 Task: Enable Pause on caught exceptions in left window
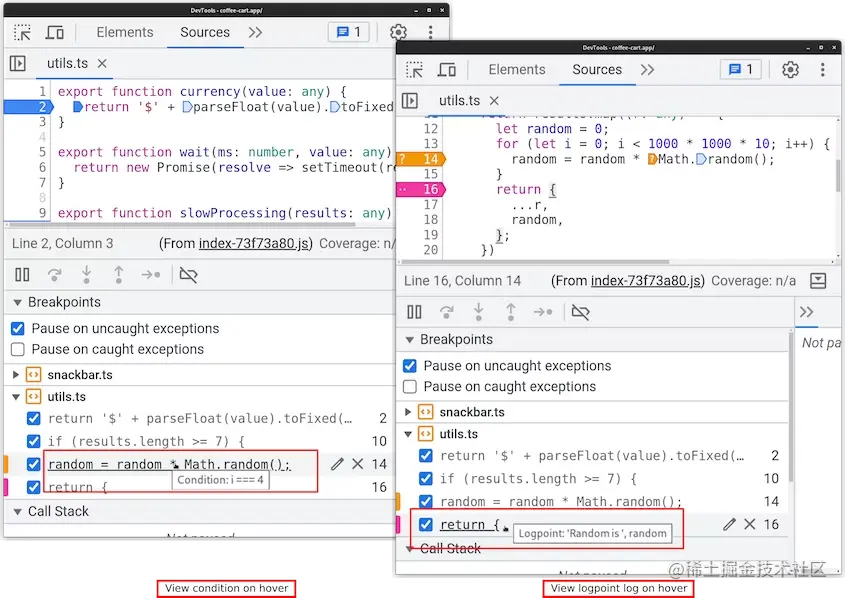pos(18,350)
